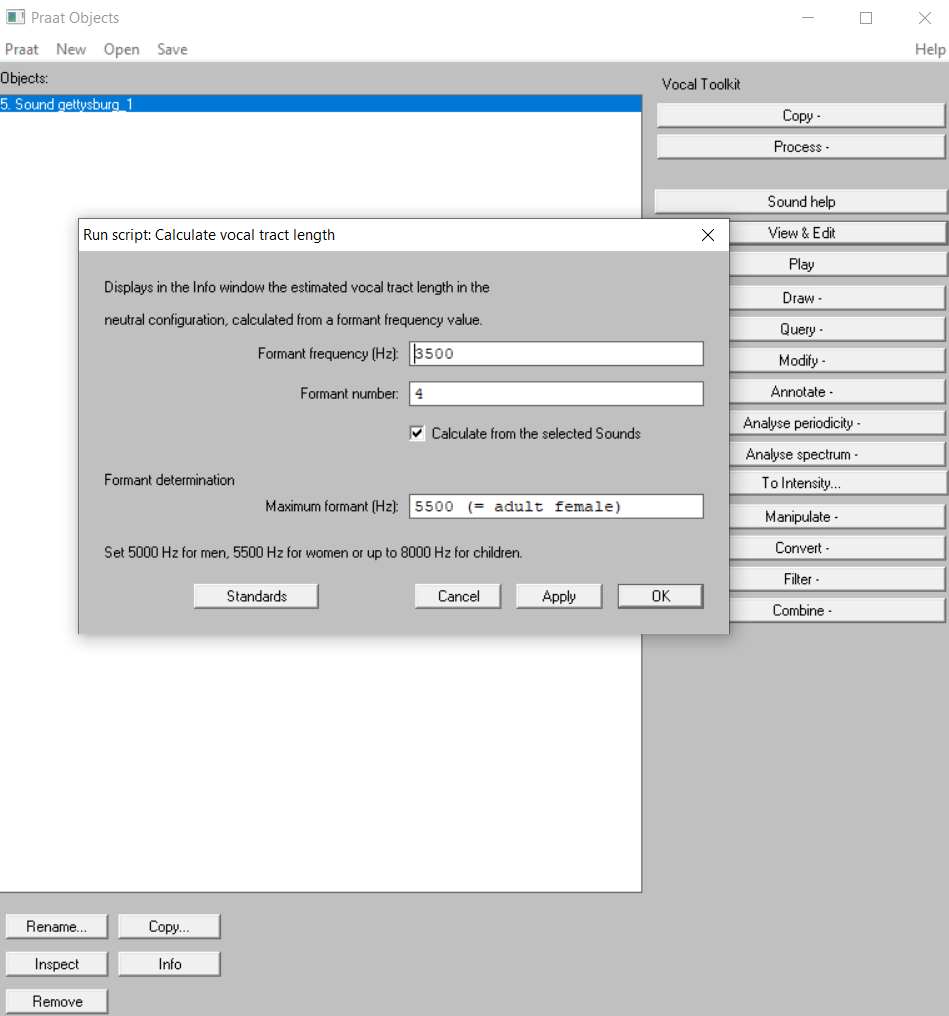This screenshot has height=1016, width=949.
Task: Click the View & Edit button
Action: click(x=838, y=233)
